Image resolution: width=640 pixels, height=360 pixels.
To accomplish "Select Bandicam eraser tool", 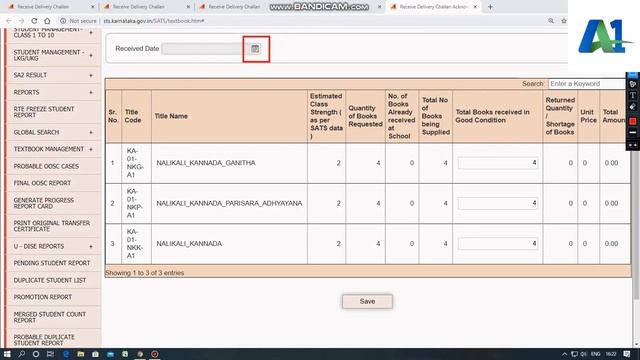I will point(633,107).
